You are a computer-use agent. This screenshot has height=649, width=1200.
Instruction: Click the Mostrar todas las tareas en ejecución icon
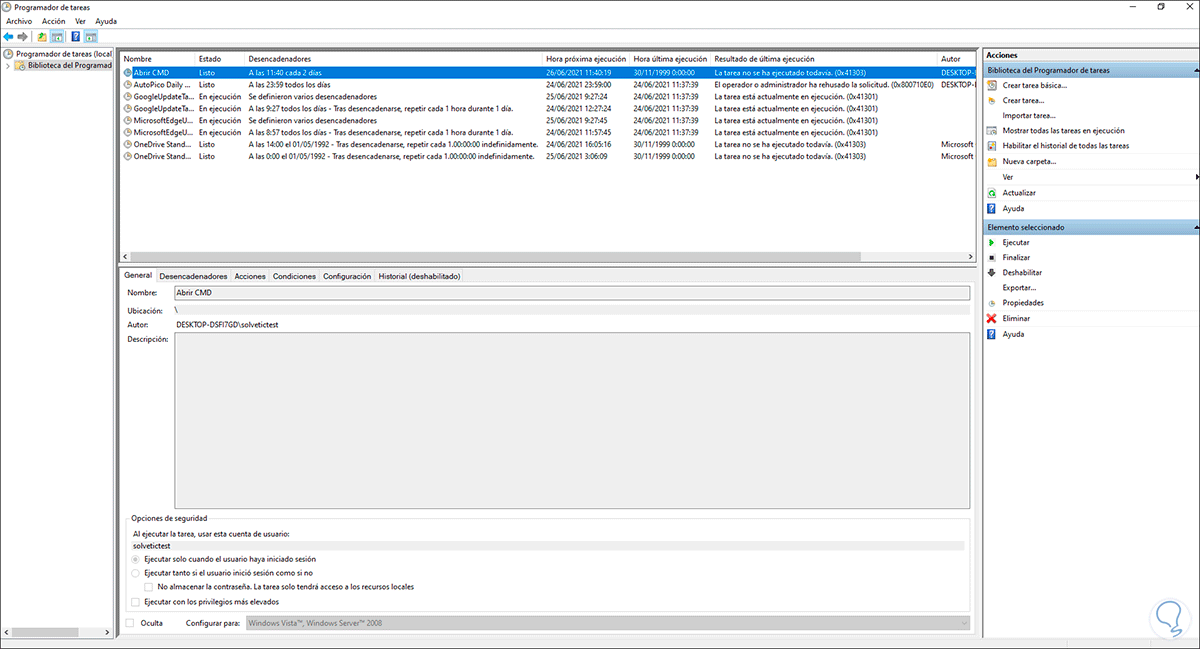[x=992, y=130]
